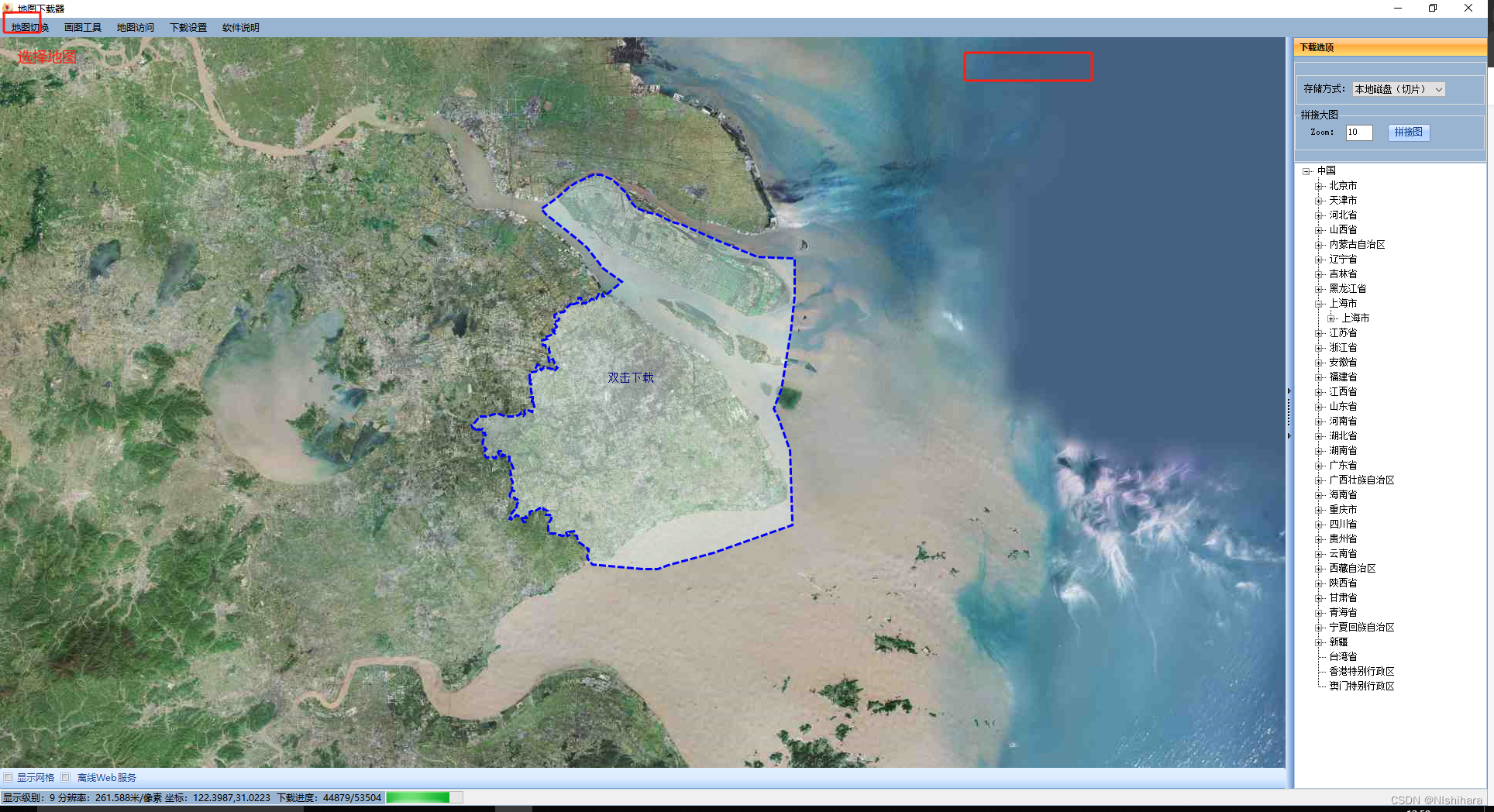
Task: Select 云南省 in the region tree
Action: 1343,554
